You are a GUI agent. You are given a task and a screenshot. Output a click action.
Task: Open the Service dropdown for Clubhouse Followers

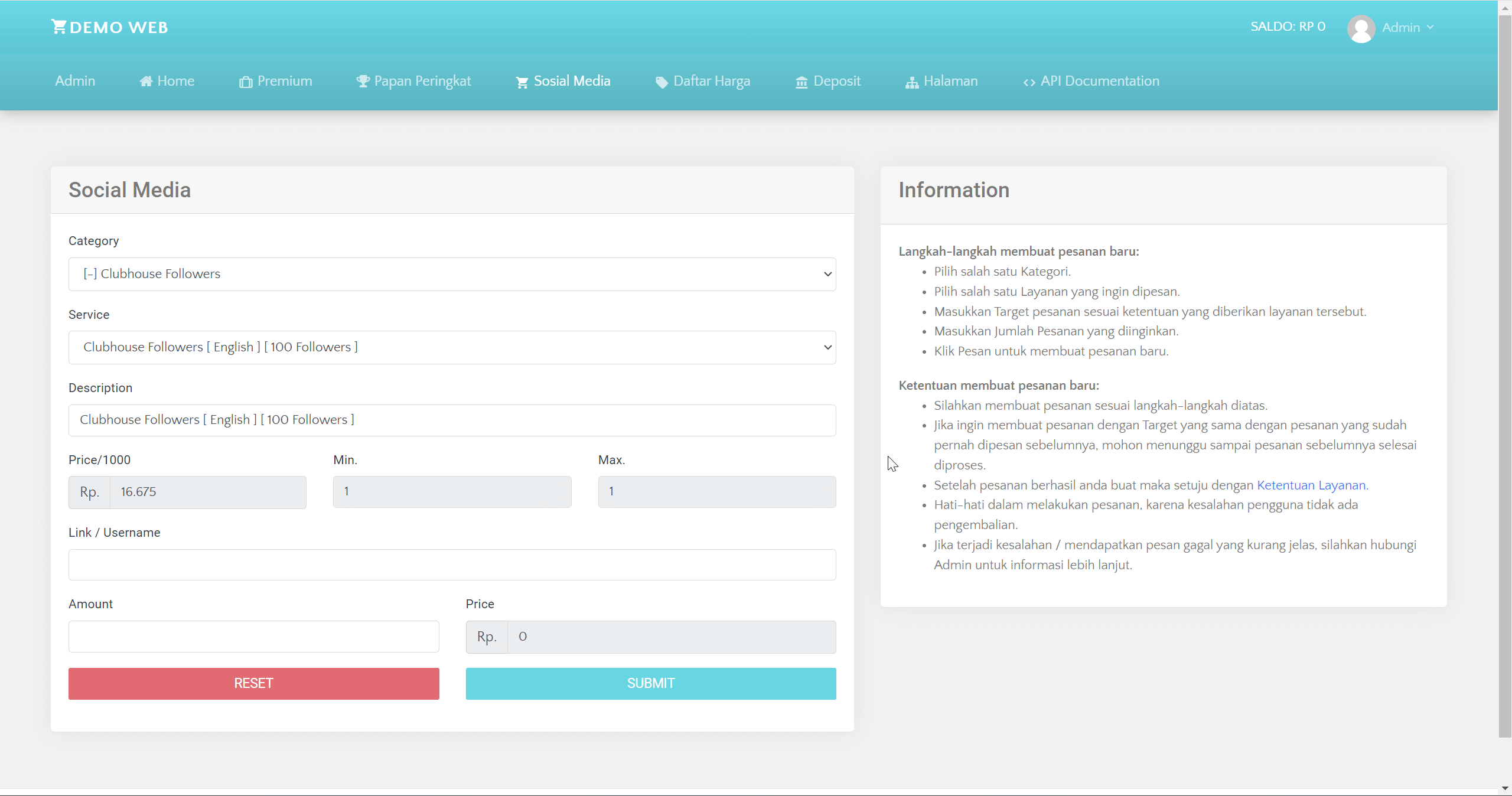point(452,347)
